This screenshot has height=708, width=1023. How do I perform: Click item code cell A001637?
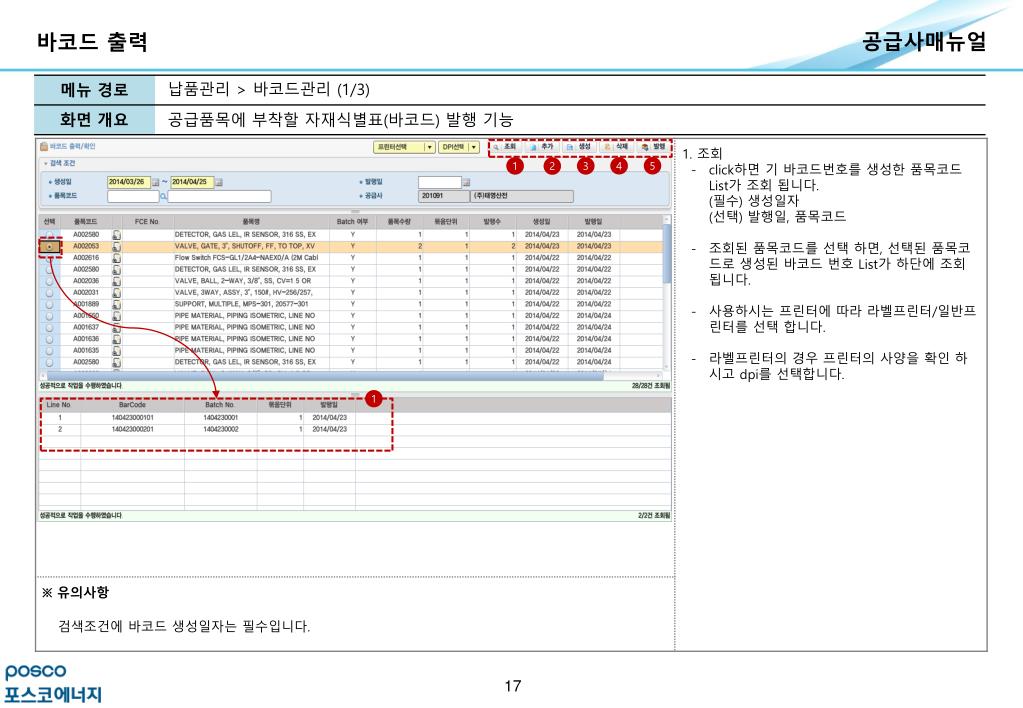86,327
